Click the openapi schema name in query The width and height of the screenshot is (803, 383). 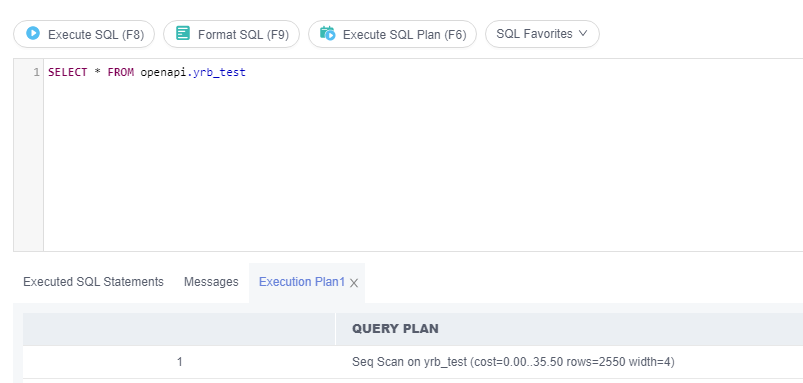click(x=163, y=73)
